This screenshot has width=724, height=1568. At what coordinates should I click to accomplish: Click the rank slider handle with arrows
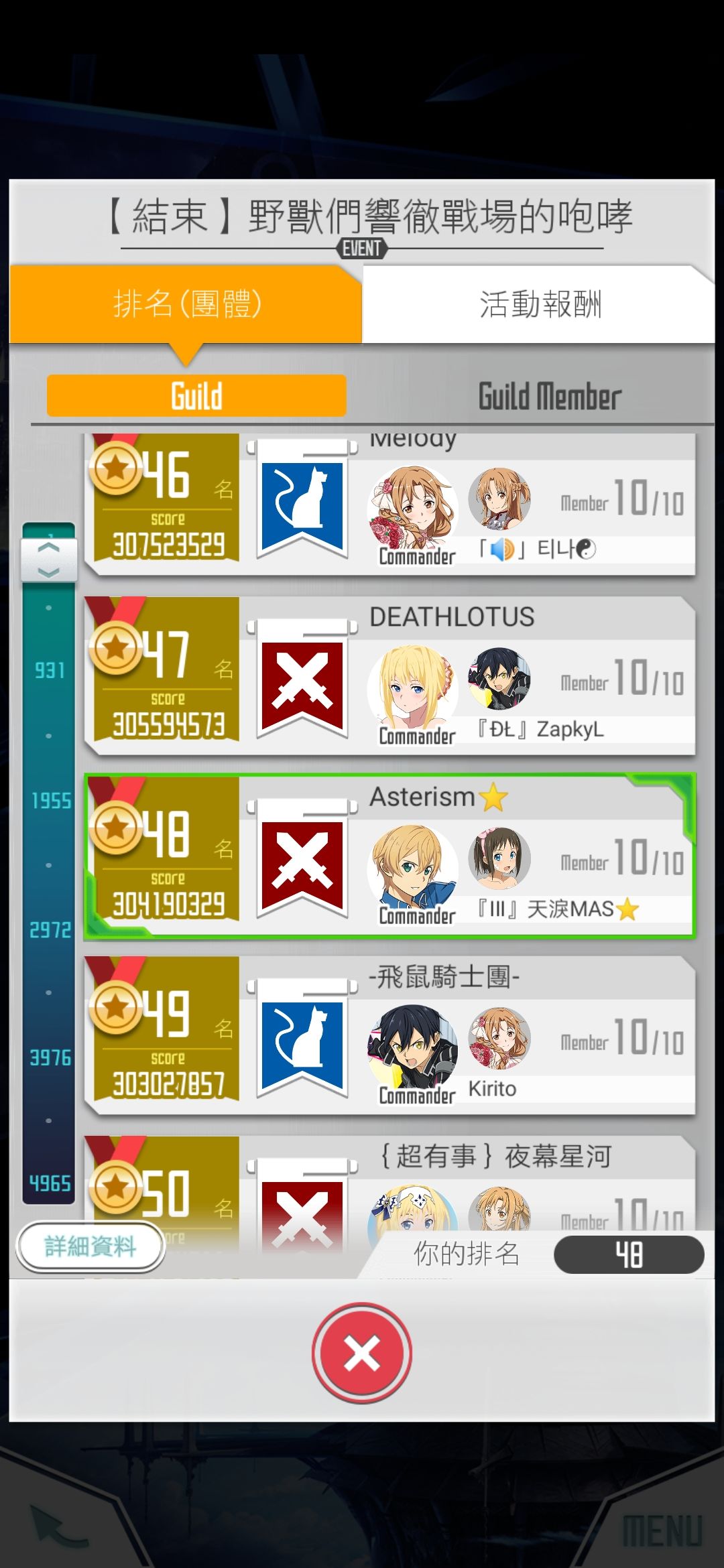pos(48,560)
